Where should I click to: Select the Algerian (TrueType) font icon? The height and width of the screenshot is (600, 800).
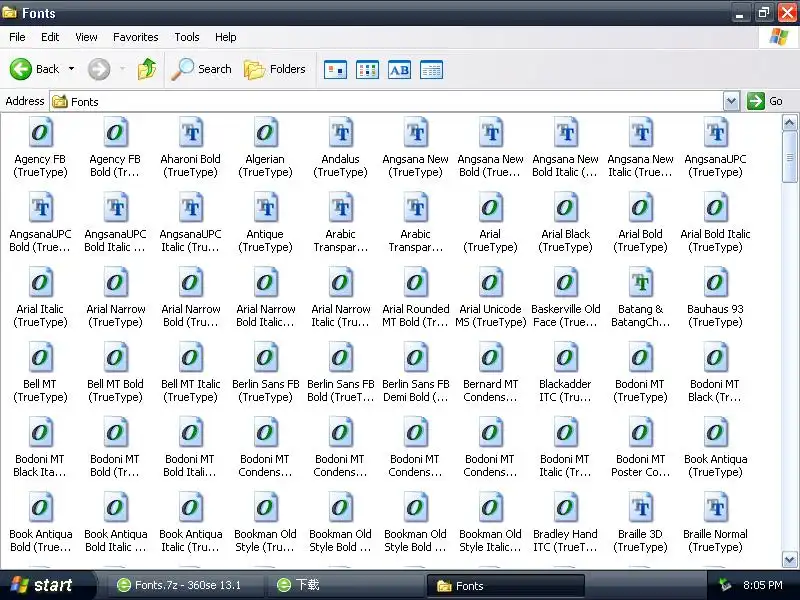pyautogui.click(x=265, y=132)
